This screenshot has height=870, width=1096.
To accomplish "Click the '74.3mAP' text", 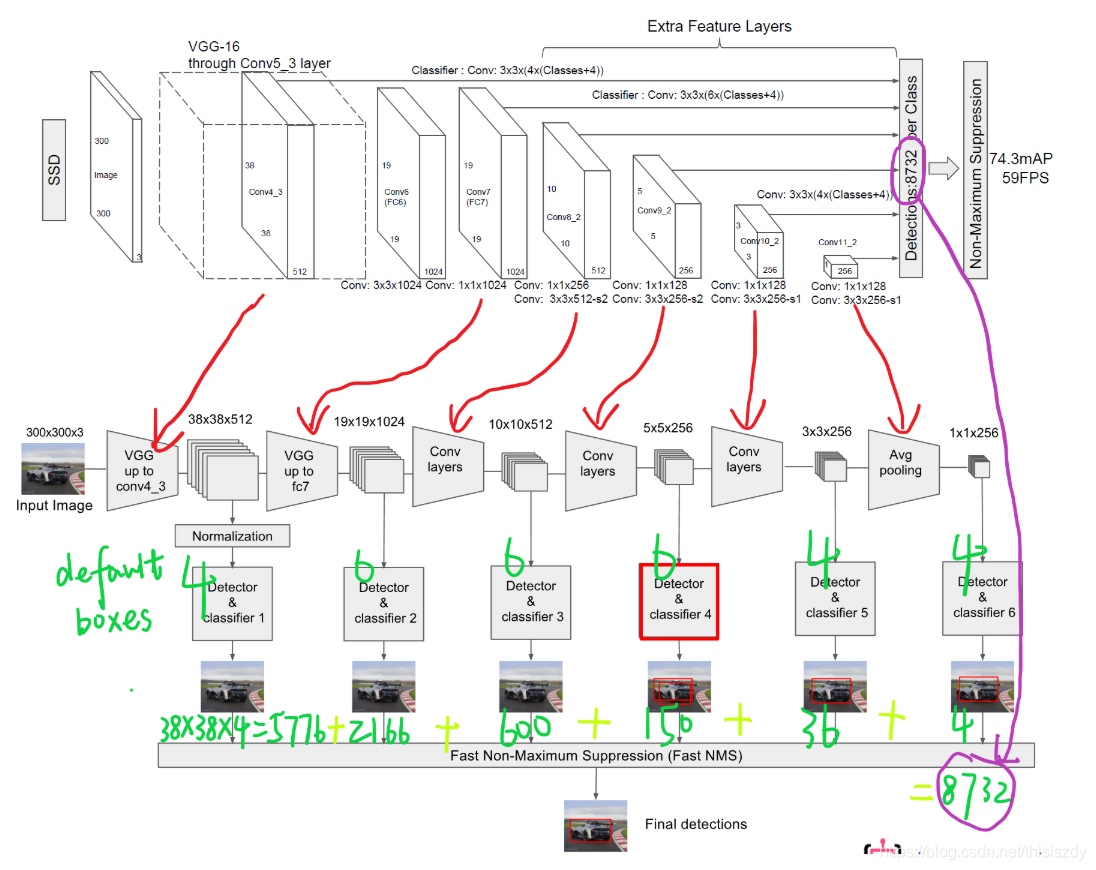I will 1021,159.
